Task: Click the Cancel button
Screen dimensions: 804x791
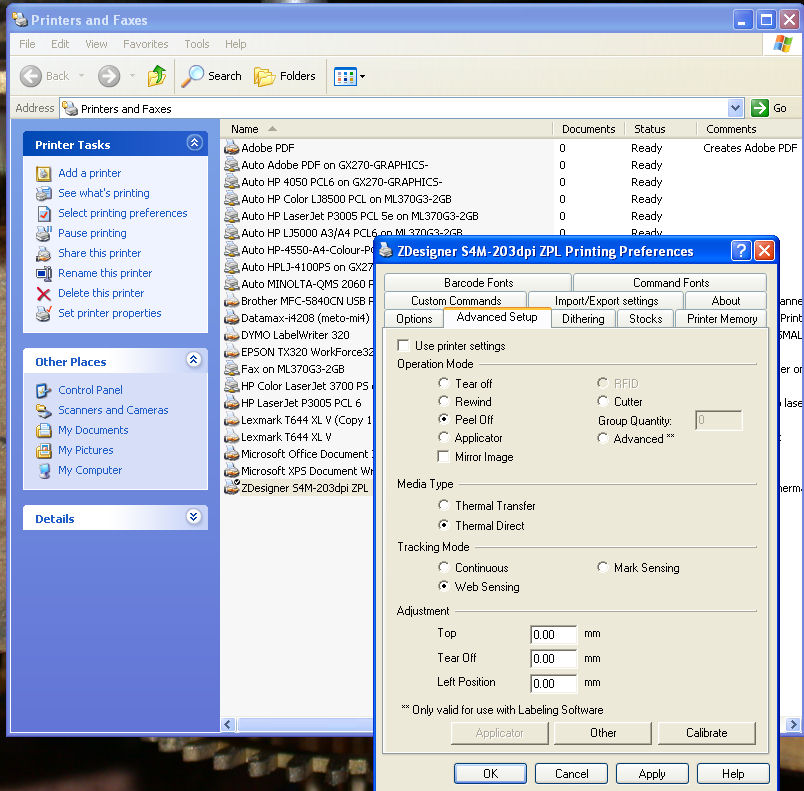Action: (571, 774)
